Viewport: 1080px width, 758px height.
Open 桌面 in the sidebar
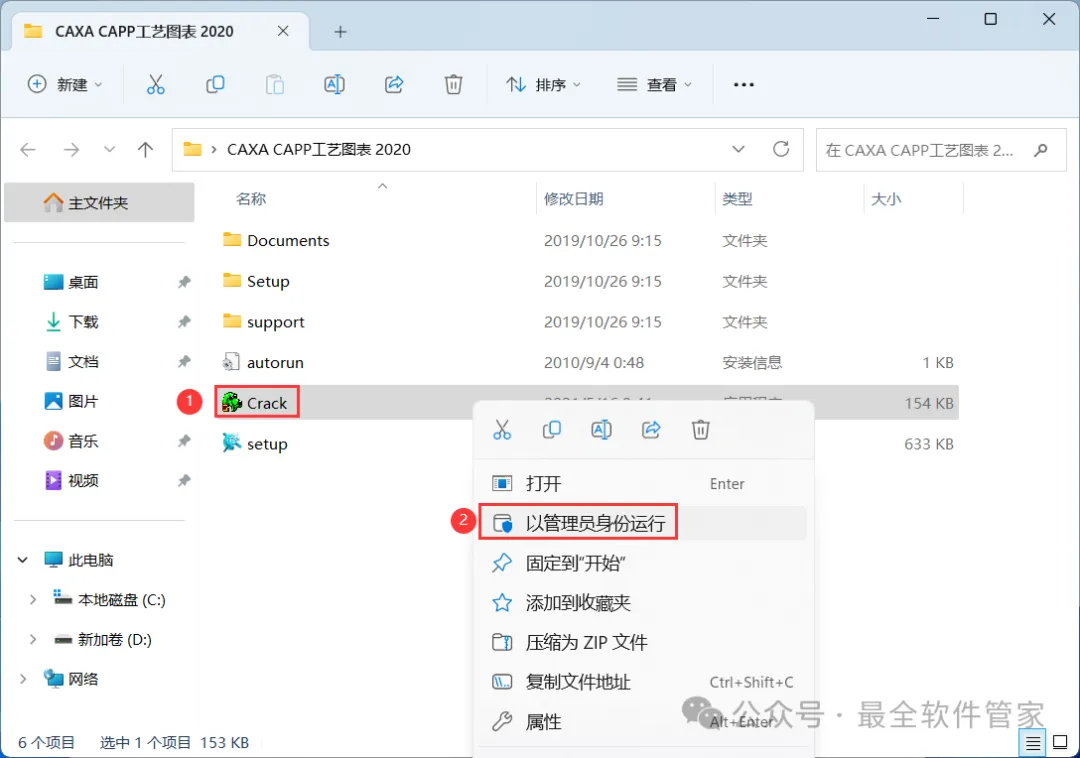[83, 282]
